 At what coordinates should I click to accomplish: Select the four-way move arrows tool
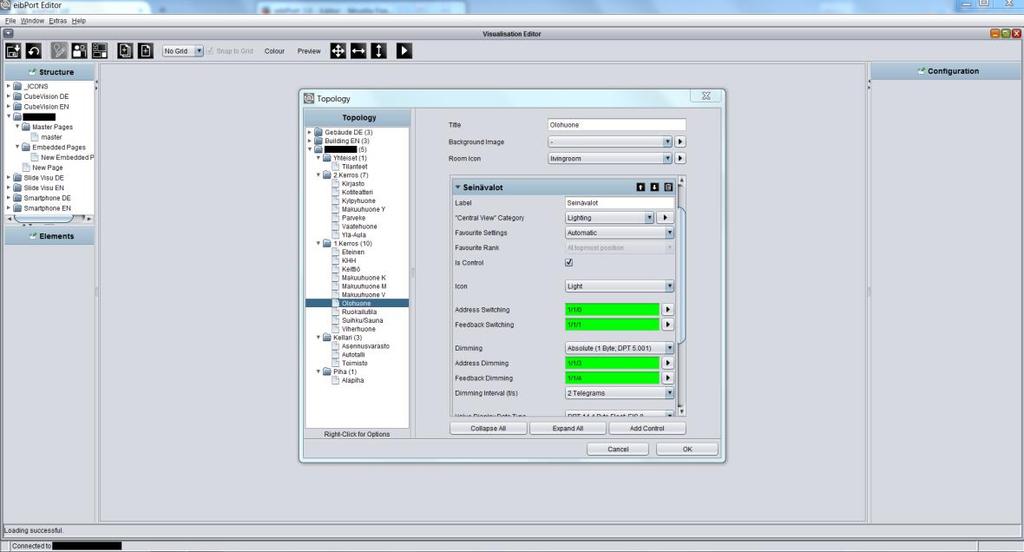(338, 51)
